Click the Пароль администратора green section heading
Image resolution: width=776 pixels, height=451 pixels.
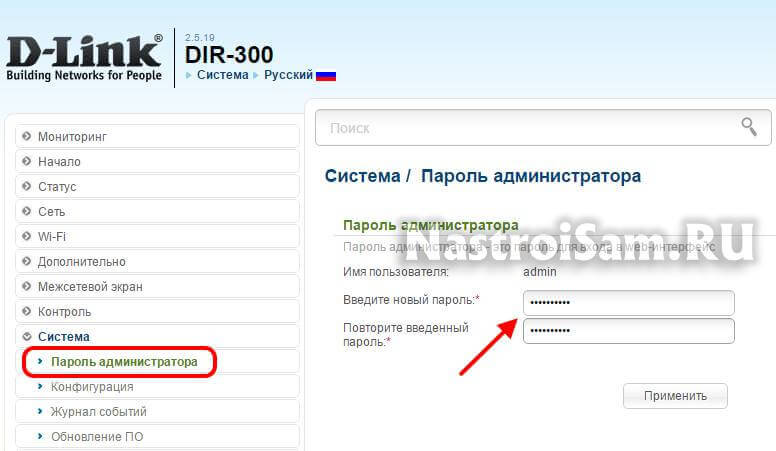(x=431, y=225)
